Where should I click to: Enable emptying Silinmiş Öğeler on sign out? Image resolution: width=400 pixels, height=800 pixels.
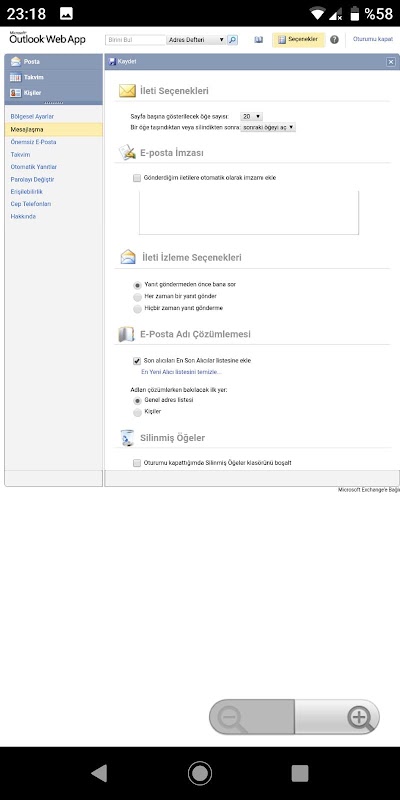[137, 463]
